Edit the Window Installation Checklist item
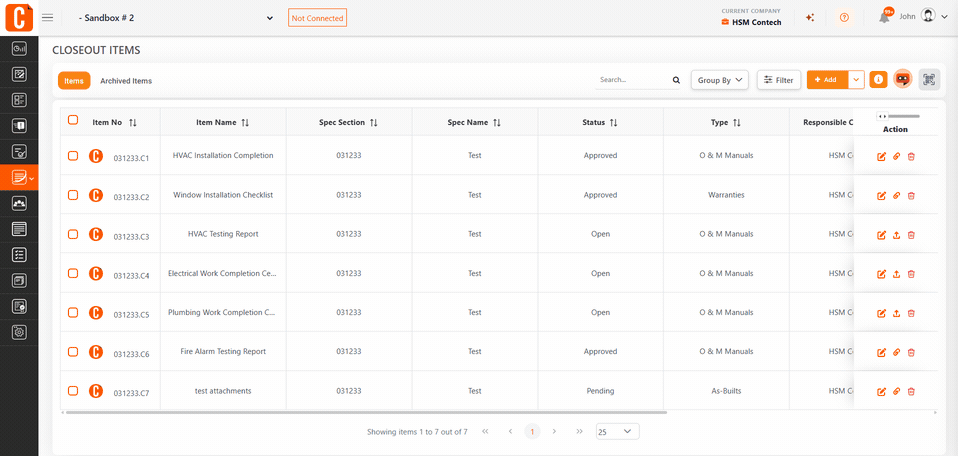958x456 pixels. point(881,196)
